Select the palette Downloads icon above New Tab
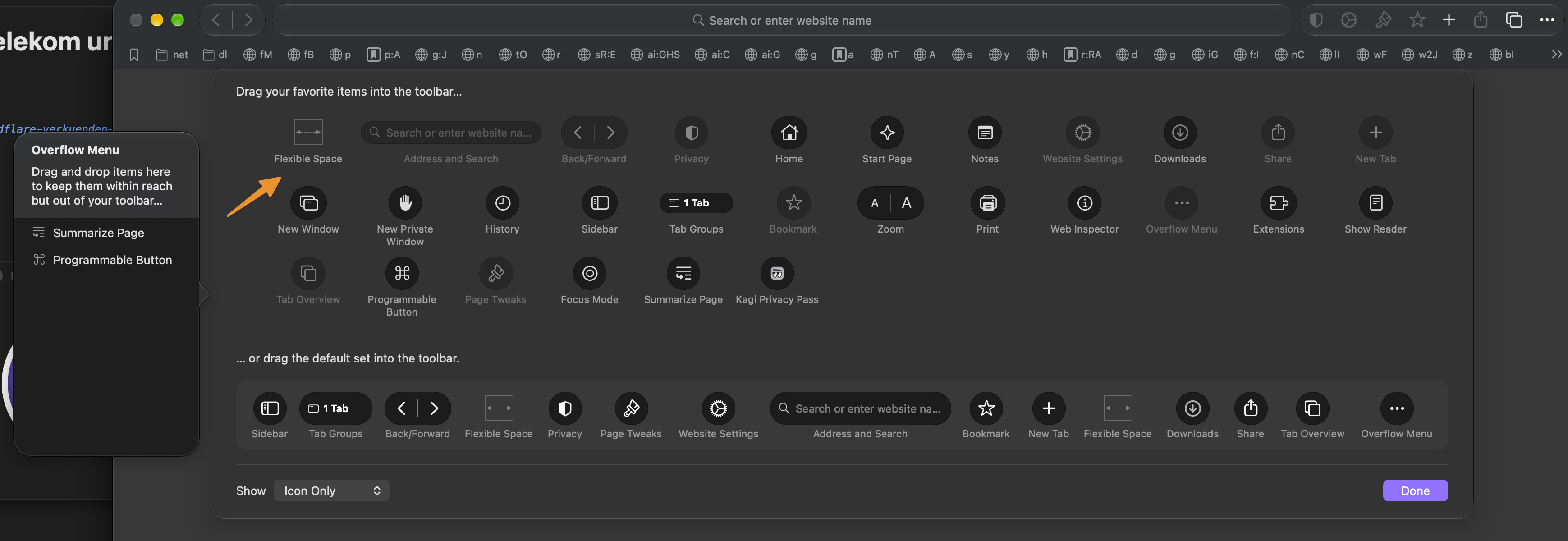This screenshot has height=541, width=1568. click(x=1180, y=133)
